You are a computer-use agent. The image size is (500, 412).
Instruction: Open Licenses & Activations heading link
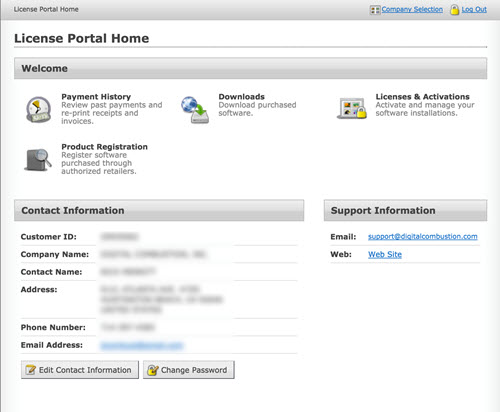(422, 97)
